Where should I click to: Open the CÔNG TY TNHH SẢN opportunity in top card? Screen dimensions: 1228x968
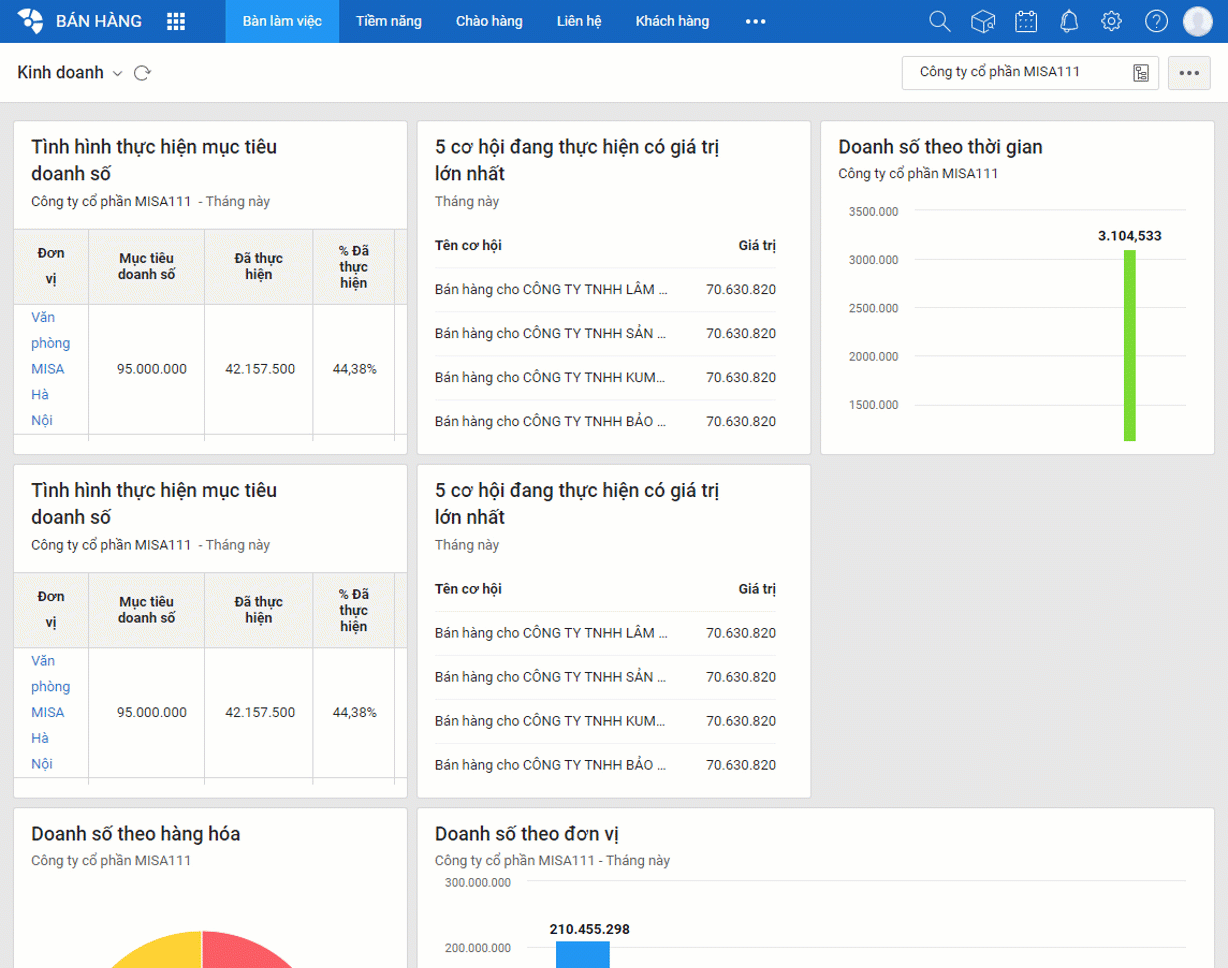click(551, 334)
